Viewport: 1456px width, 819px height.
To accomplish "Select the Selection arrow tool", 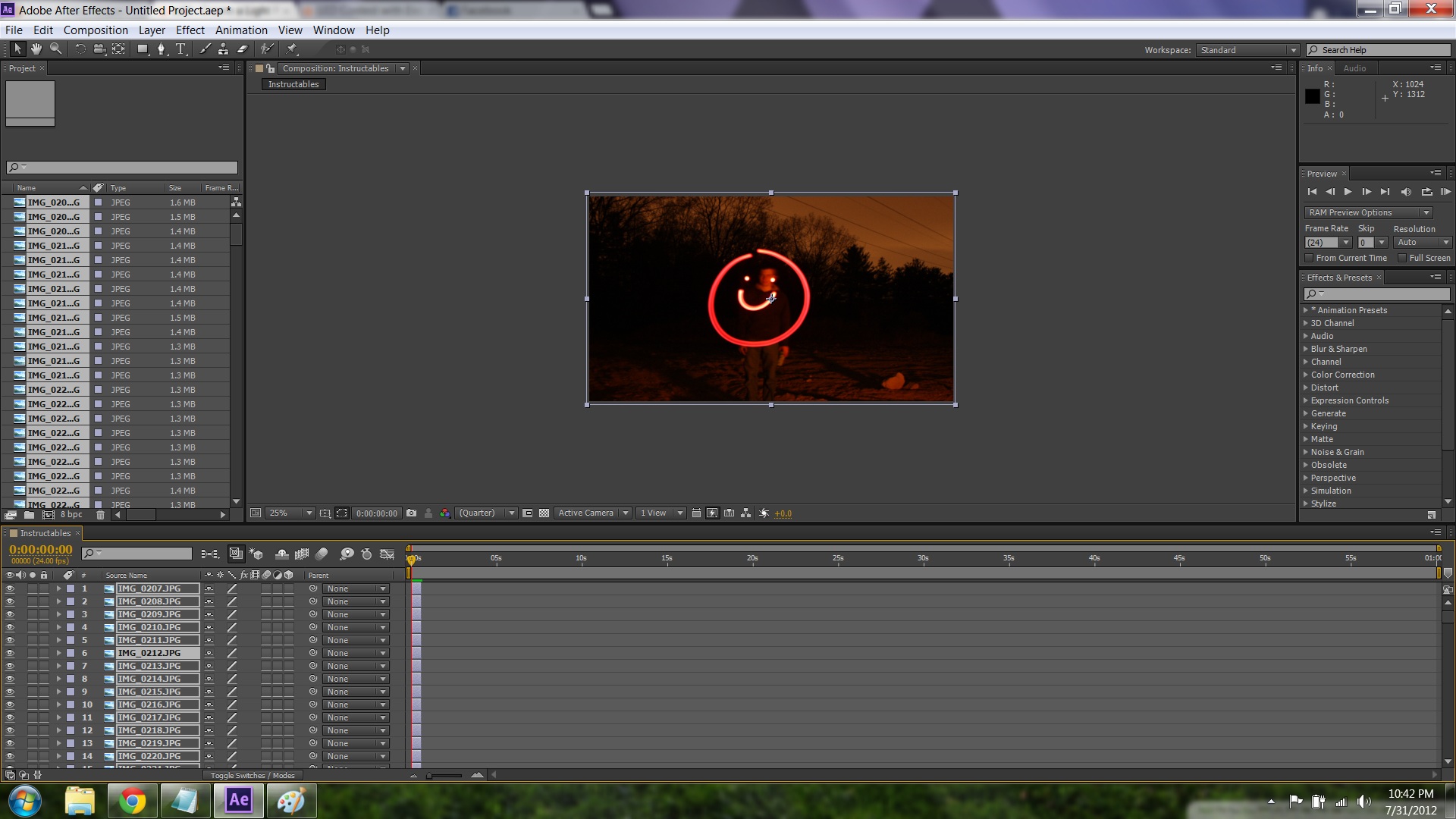I will [17, 49].
